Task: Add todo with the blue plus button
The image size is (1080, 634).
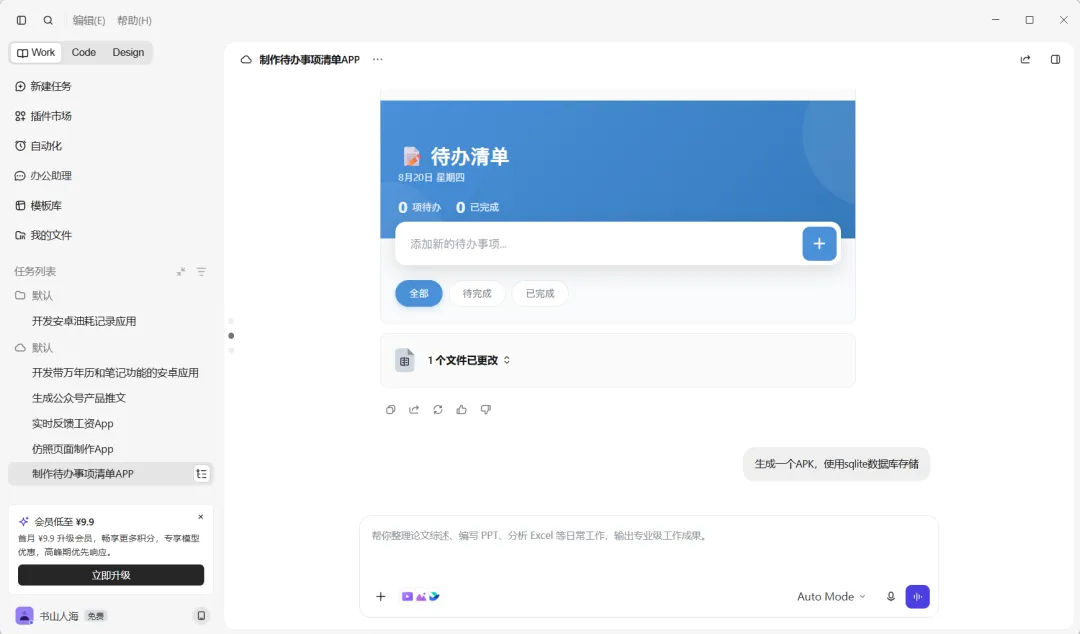Action: pyautogui.click(x=819, y=243)
